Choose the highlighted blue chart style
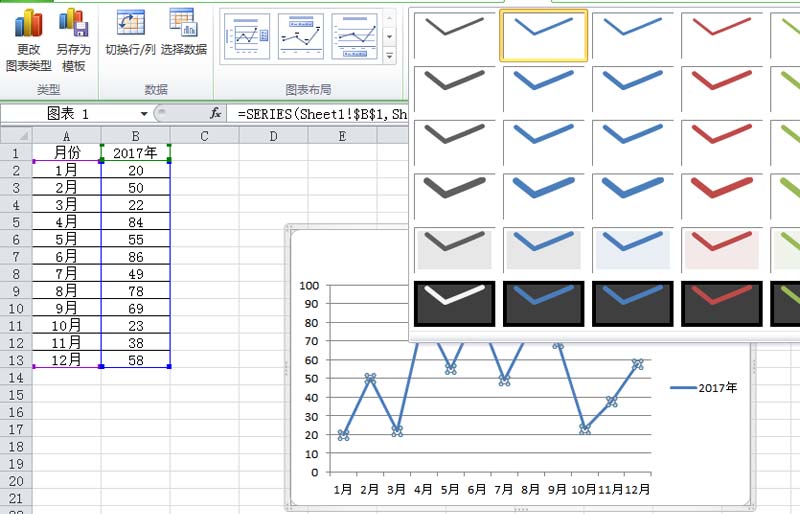 click(544, 35)
